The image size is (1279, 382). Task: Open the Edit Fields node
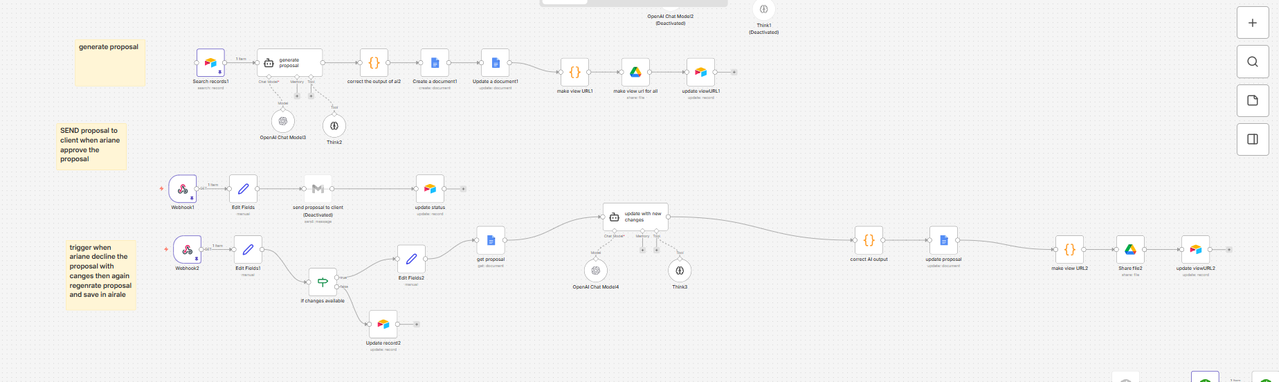pyautogui.click(x=243, y=188)
